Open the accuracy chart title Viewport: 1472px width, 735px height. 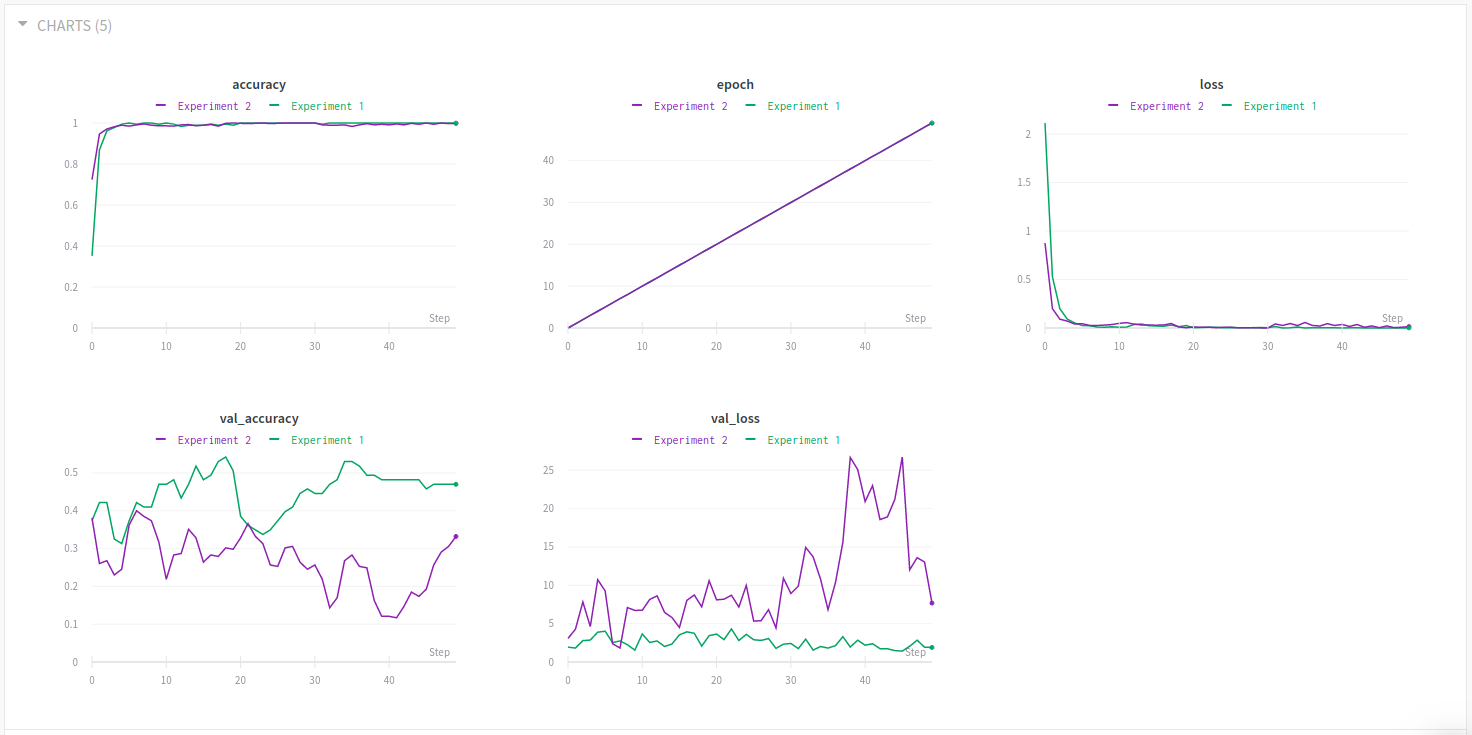[259, 85]
